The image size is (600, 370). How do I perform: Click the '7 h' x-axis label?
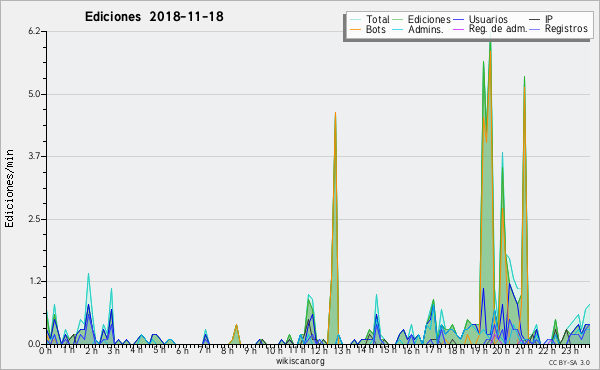pyautogui.click(x=204, y=350)
